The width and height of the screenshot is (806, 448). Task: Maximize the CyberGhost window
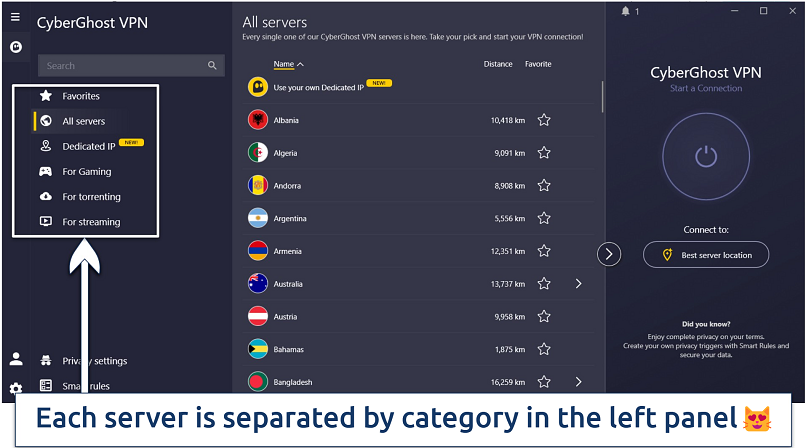point(763,11)
